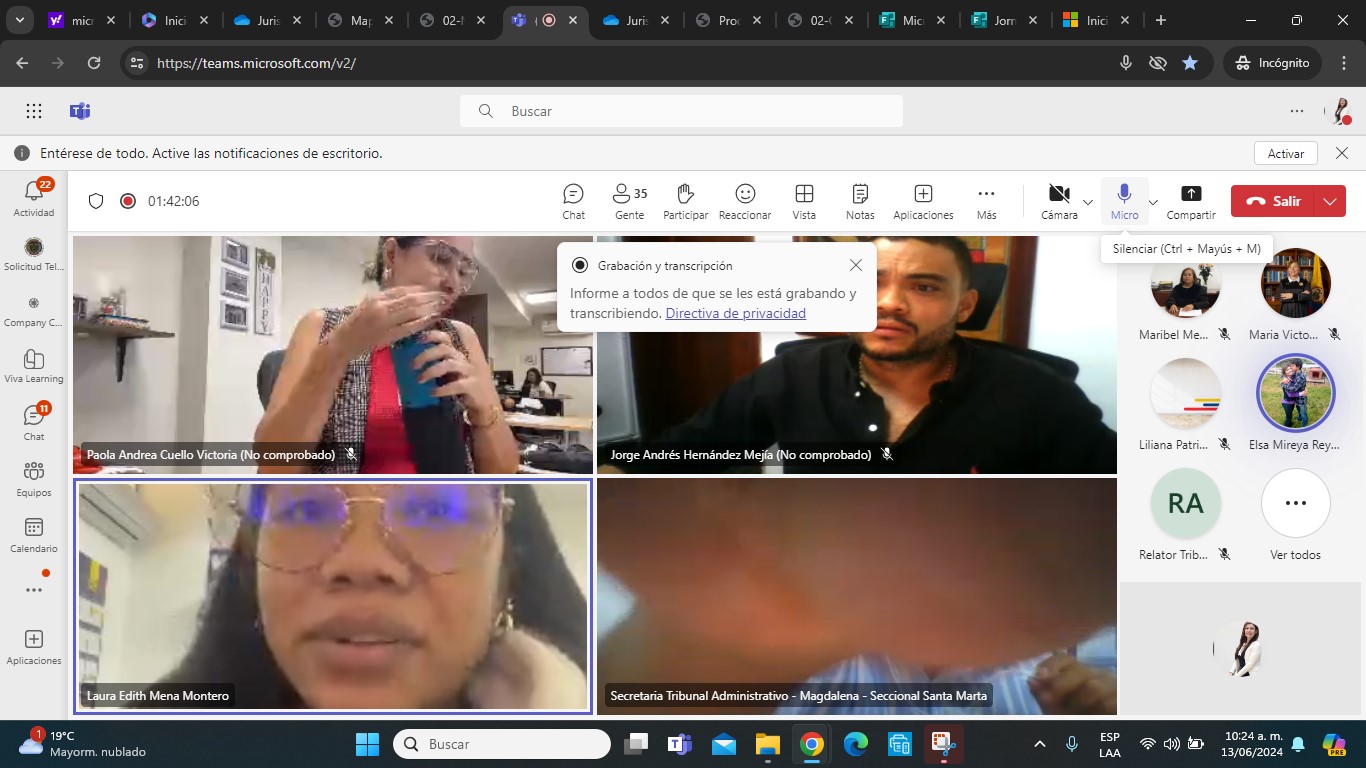Screen dimensions: 1366x768
Task: Raise hand with Participar button
Action: tap(685, 201)
